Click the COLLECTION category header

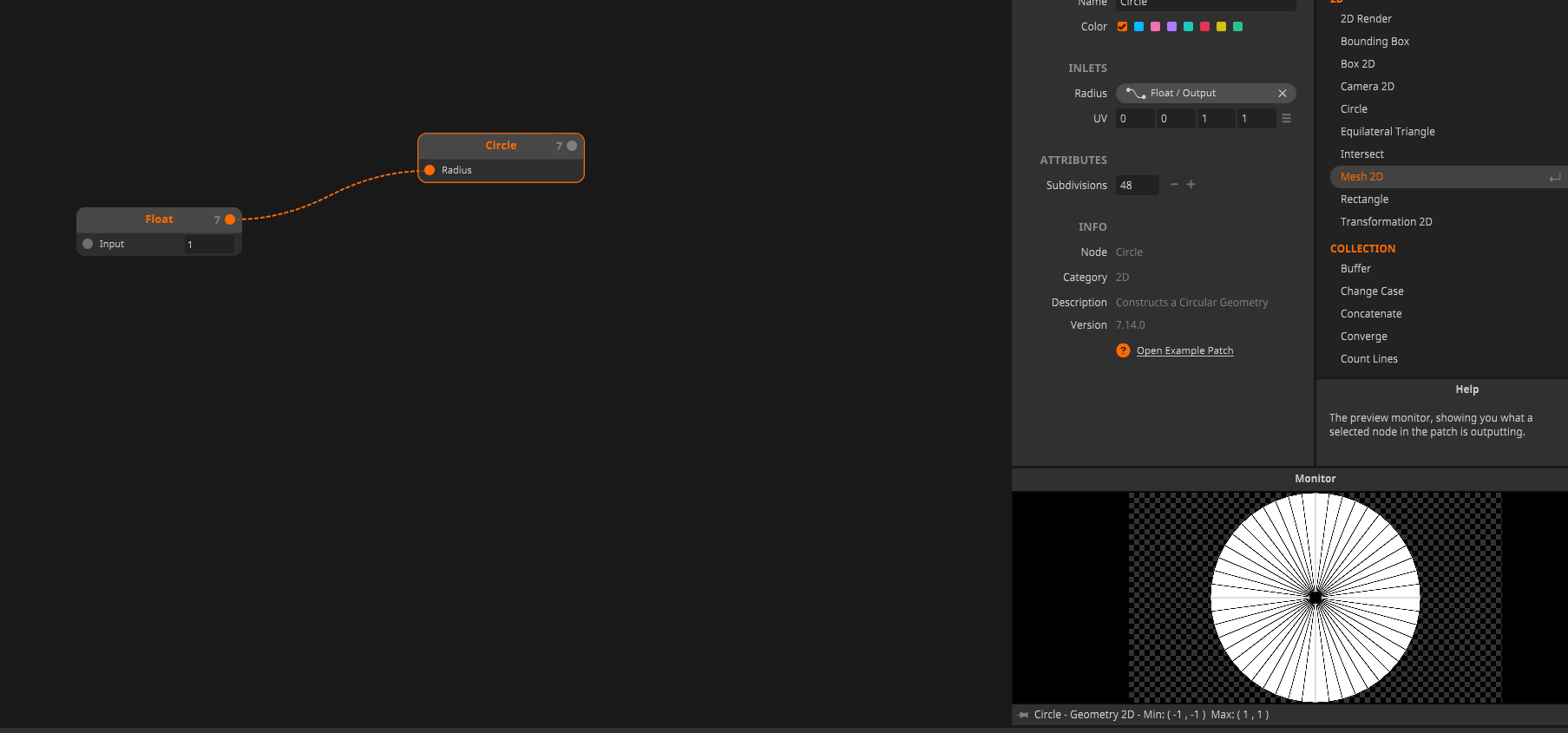1362,249
